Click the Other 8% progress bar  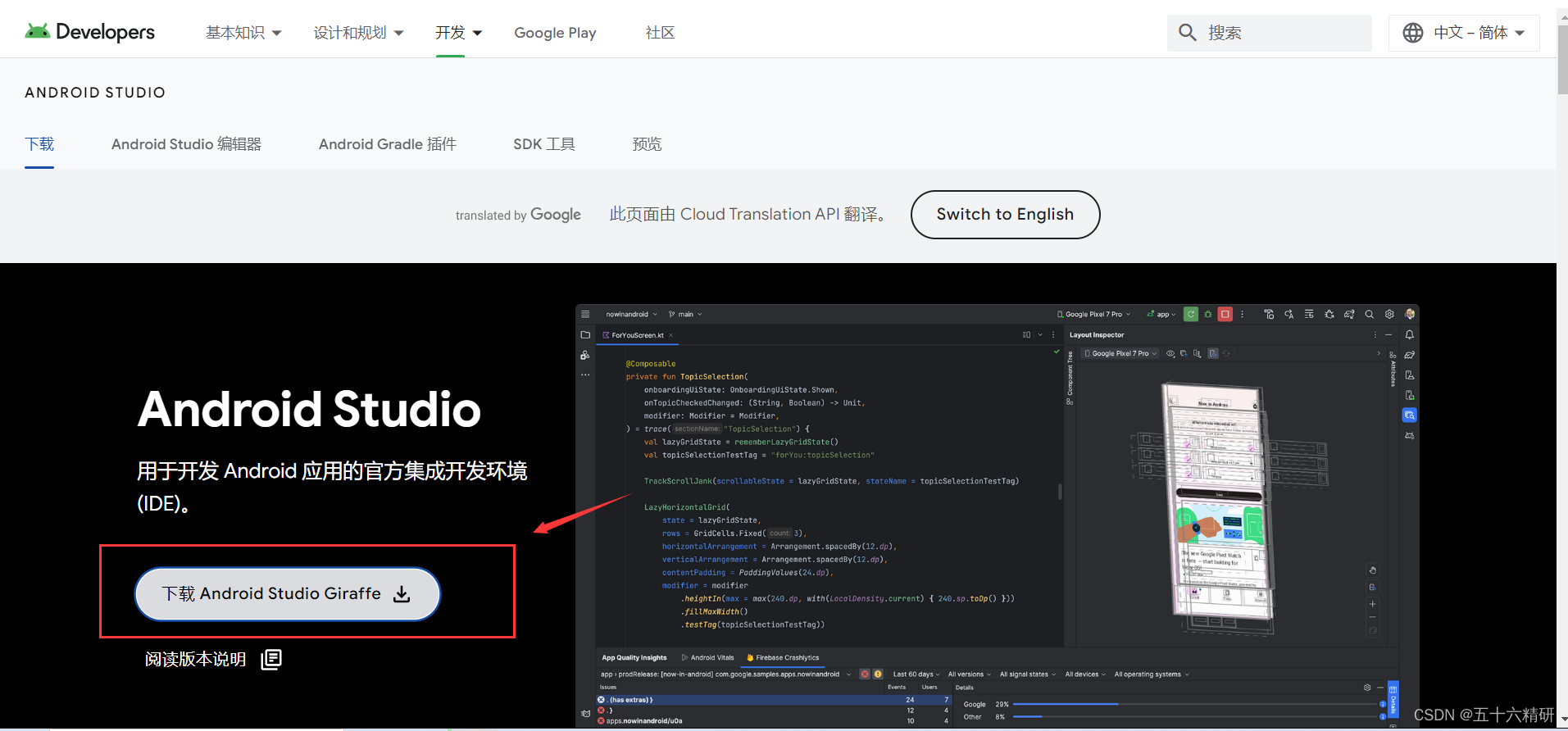1195,716
